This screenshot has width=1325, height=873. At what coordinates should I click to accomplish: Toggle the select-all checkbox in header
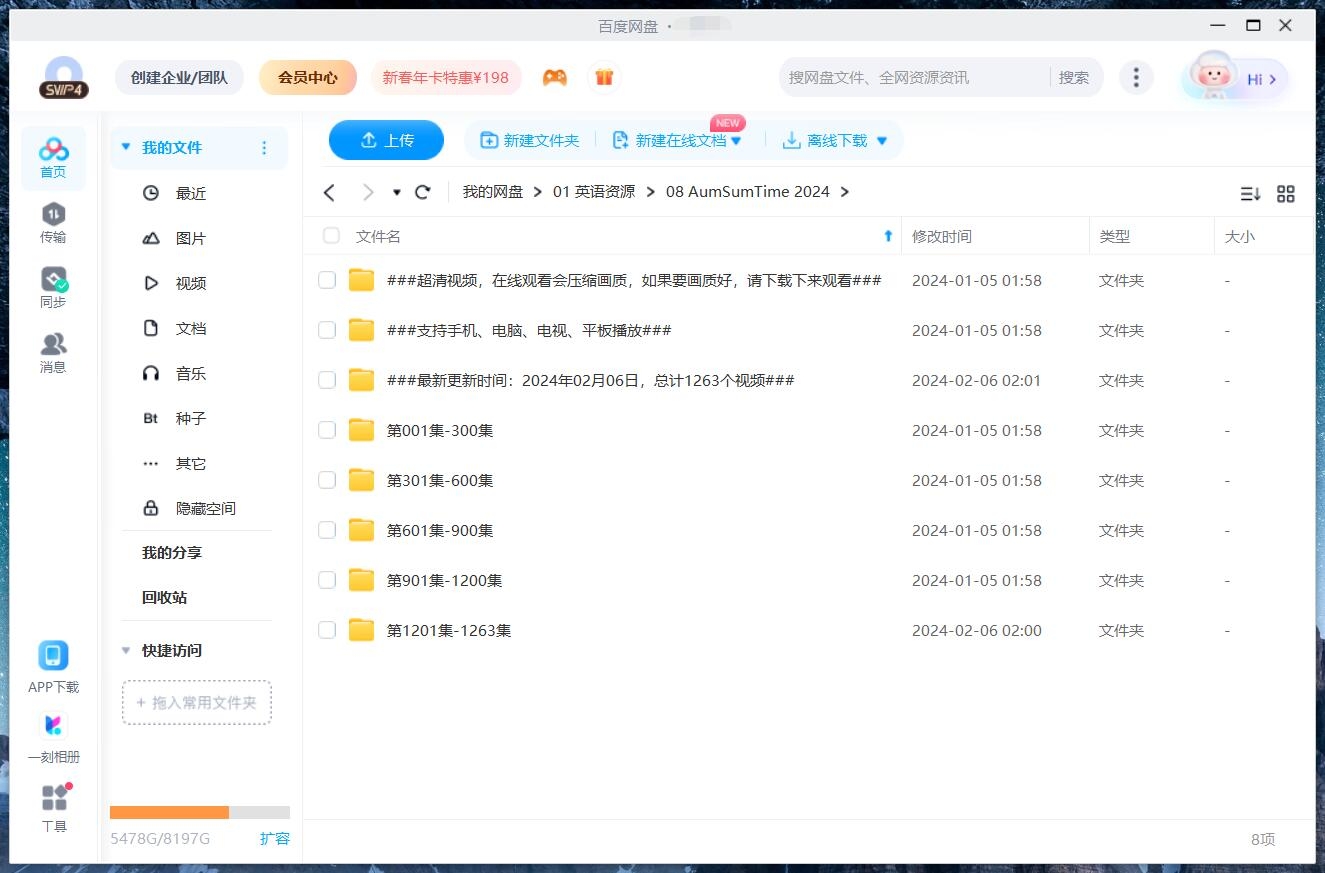tap(331, 236)
